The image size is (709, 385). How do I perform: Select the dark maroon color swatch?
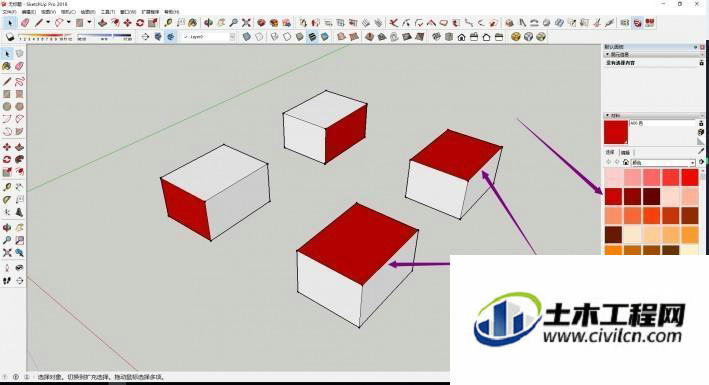pyautogui.click(x=651, y=196)
